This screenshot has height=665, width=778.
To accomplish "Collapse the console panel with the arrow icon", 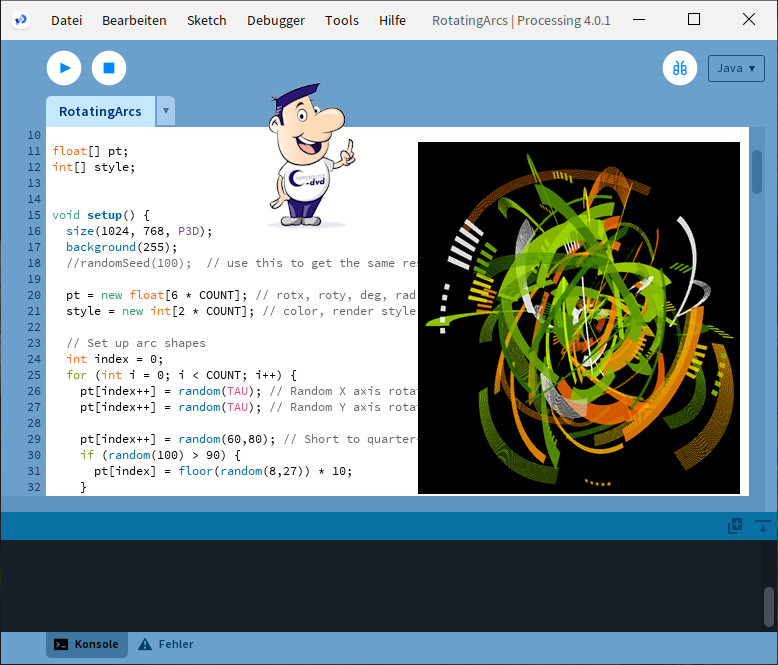I will (762, 526).
